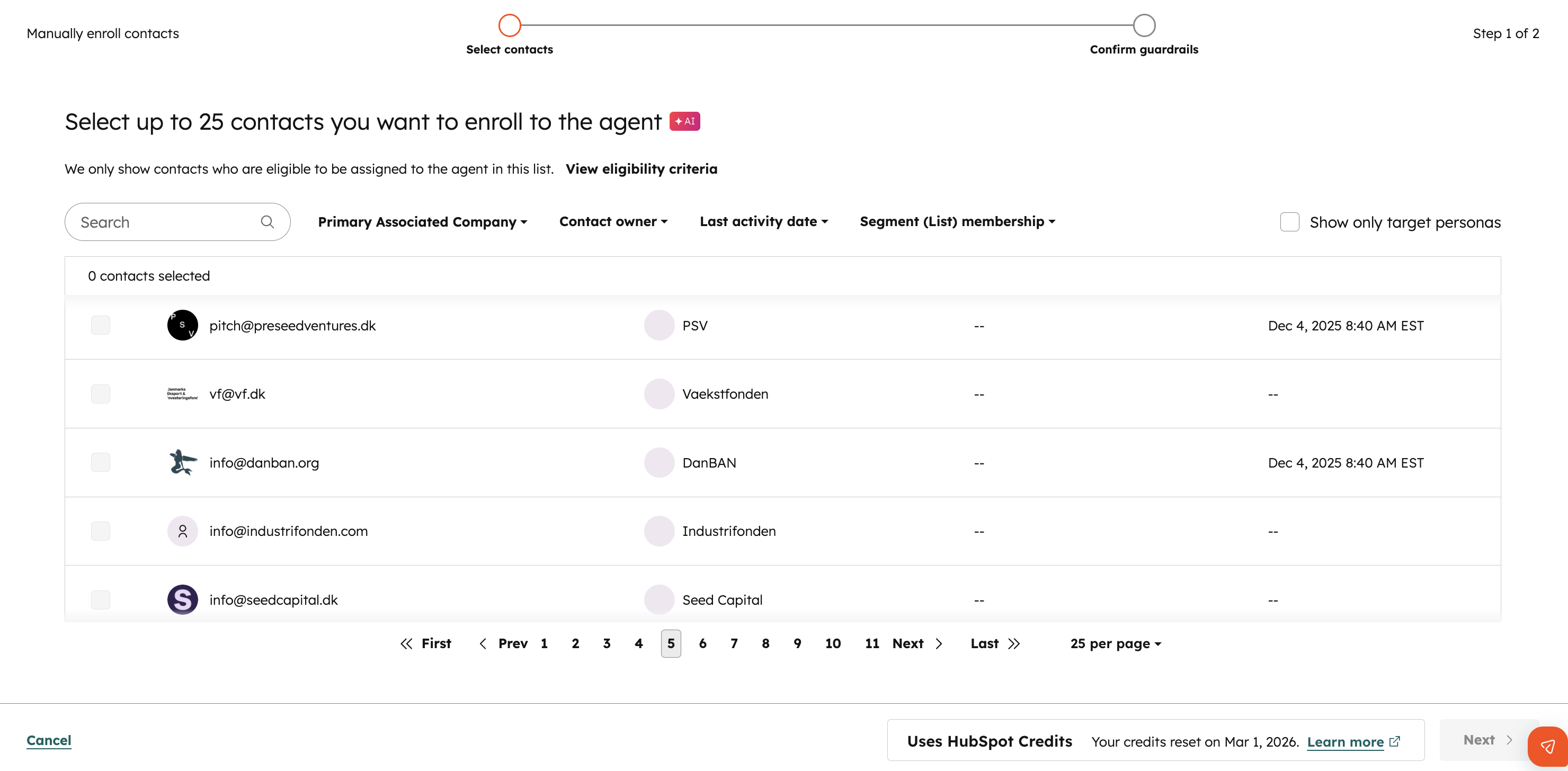
Task: Click the Seed Capital purple S avatar
Action: (182, 600)
